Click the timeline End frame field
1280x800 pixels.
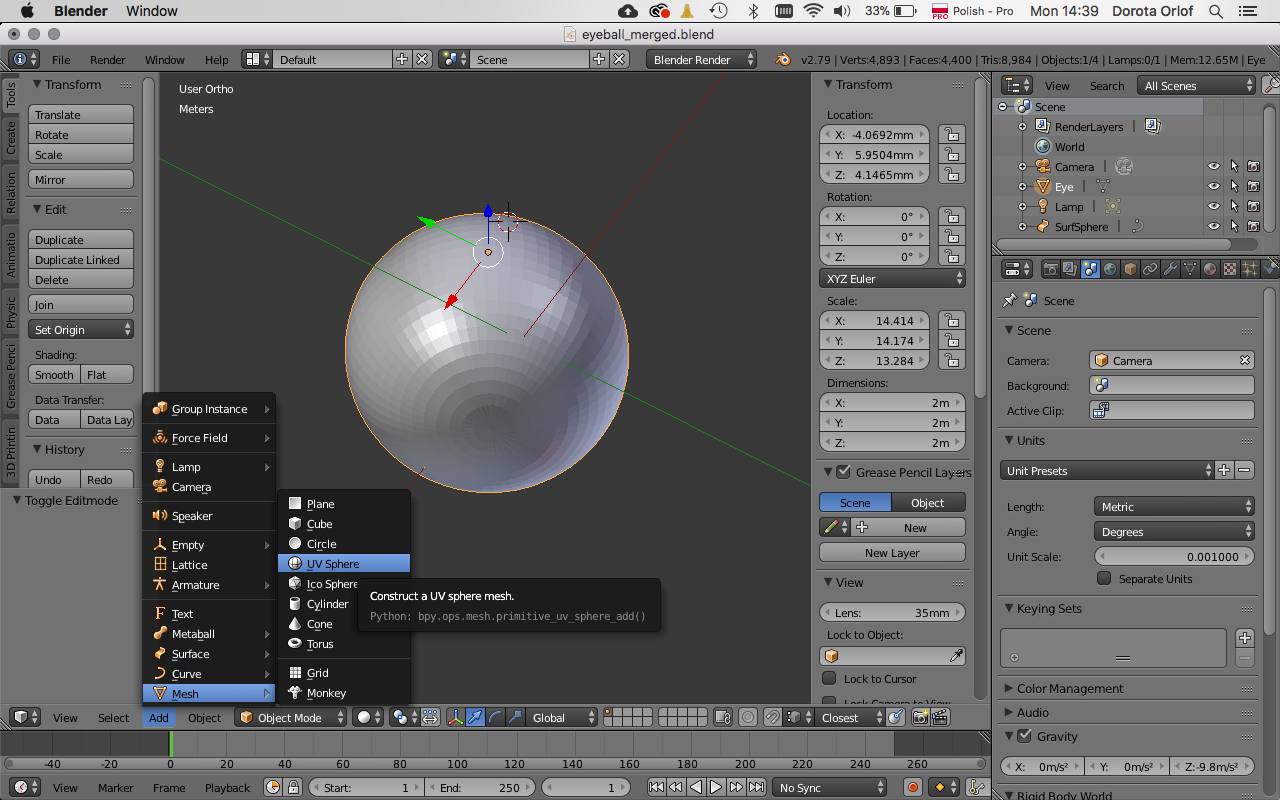481,788
